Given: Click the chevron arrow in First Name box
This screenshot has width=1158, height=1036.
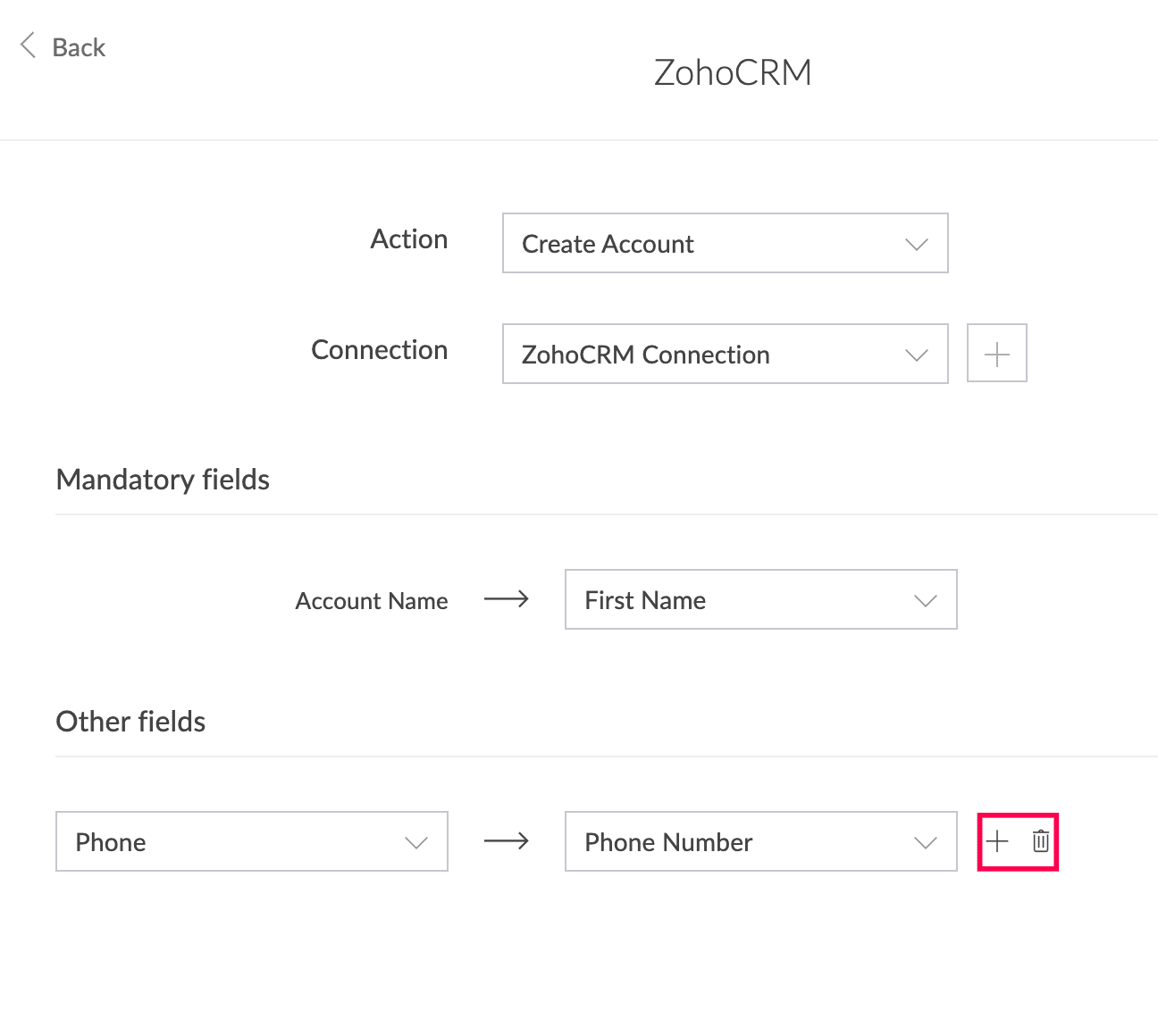Looking at the screenshot, I should (x=926, y=600).
